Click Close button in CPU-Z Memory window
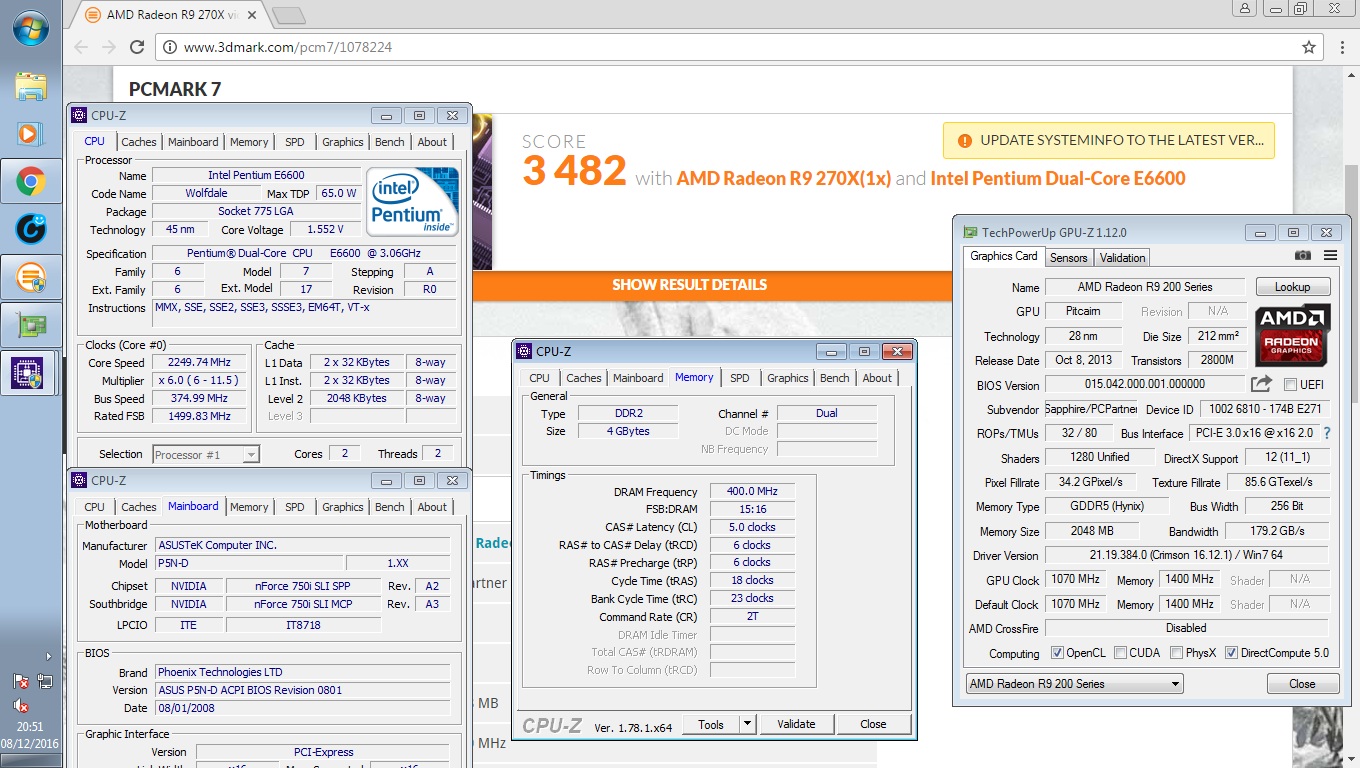The height and width of the screenshot is (768, 1360). click(x=873, y=724)
